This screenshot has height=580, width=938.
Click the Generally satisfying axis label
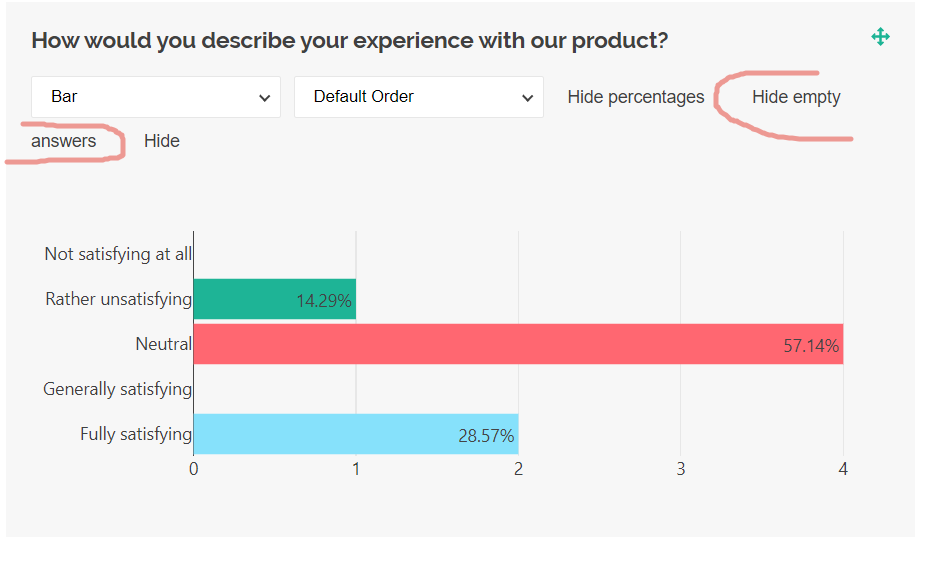tap(117, 388)
